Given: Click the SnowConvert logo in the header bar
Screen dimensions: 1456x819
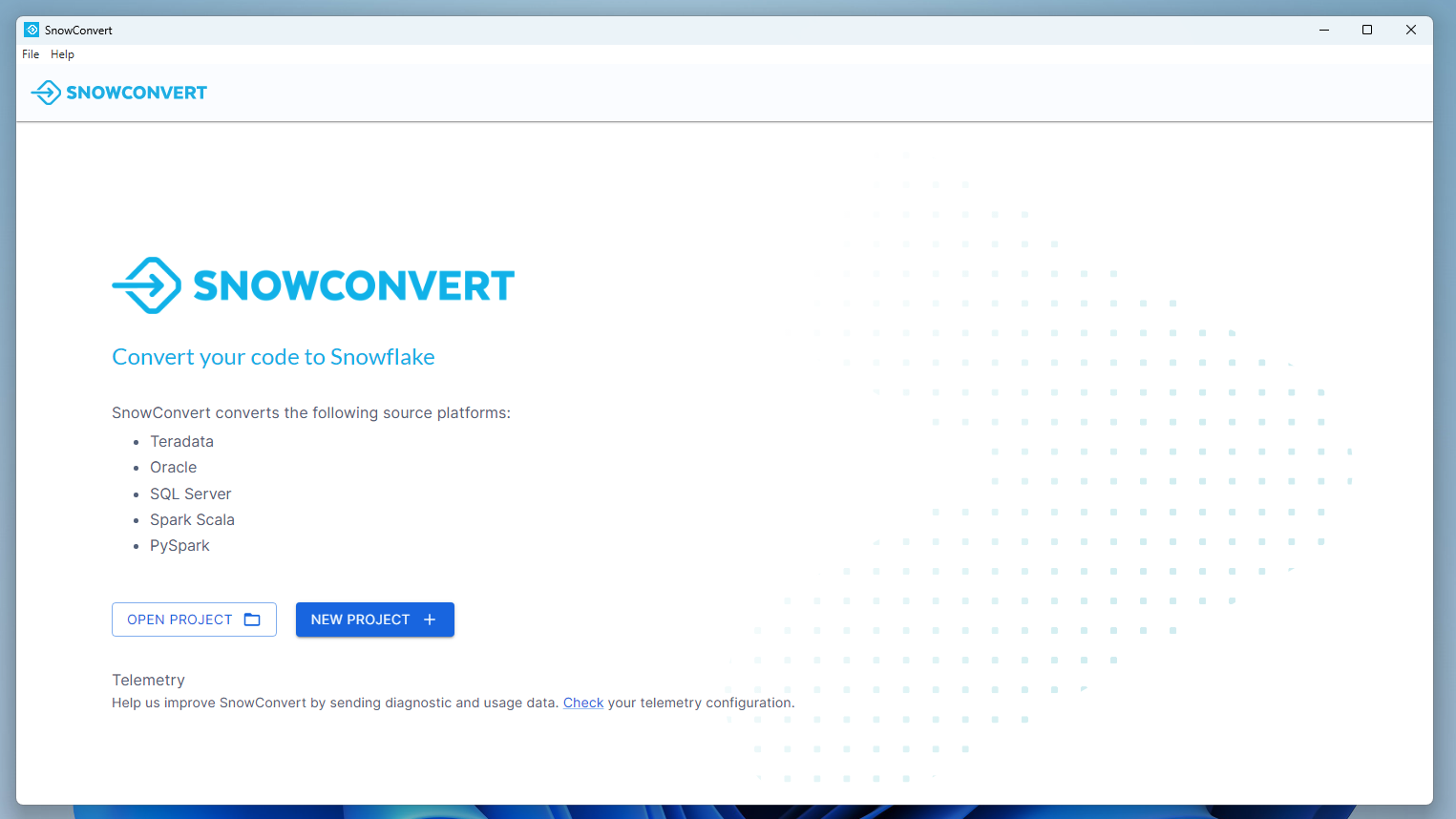Looking at the screenshot, I should pos(118,92).
